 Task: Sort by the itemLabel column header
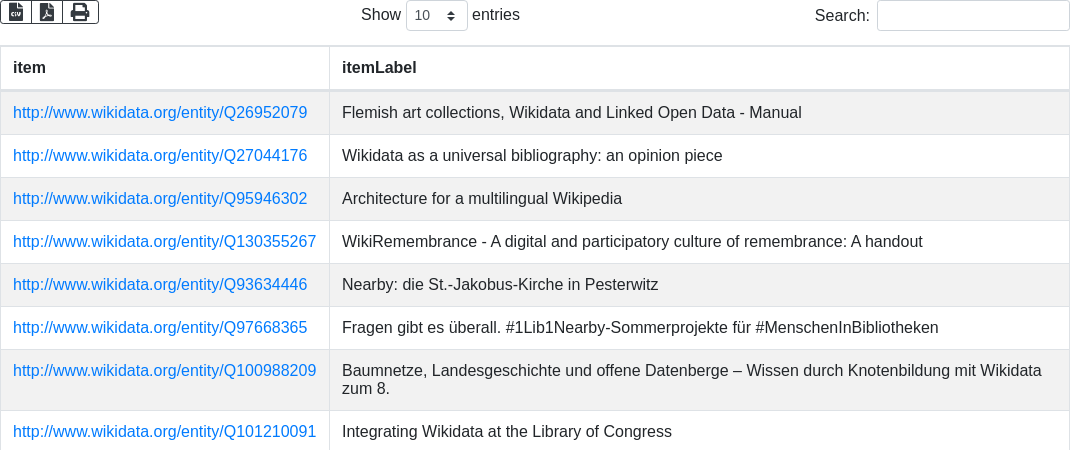tap(379, 68)
